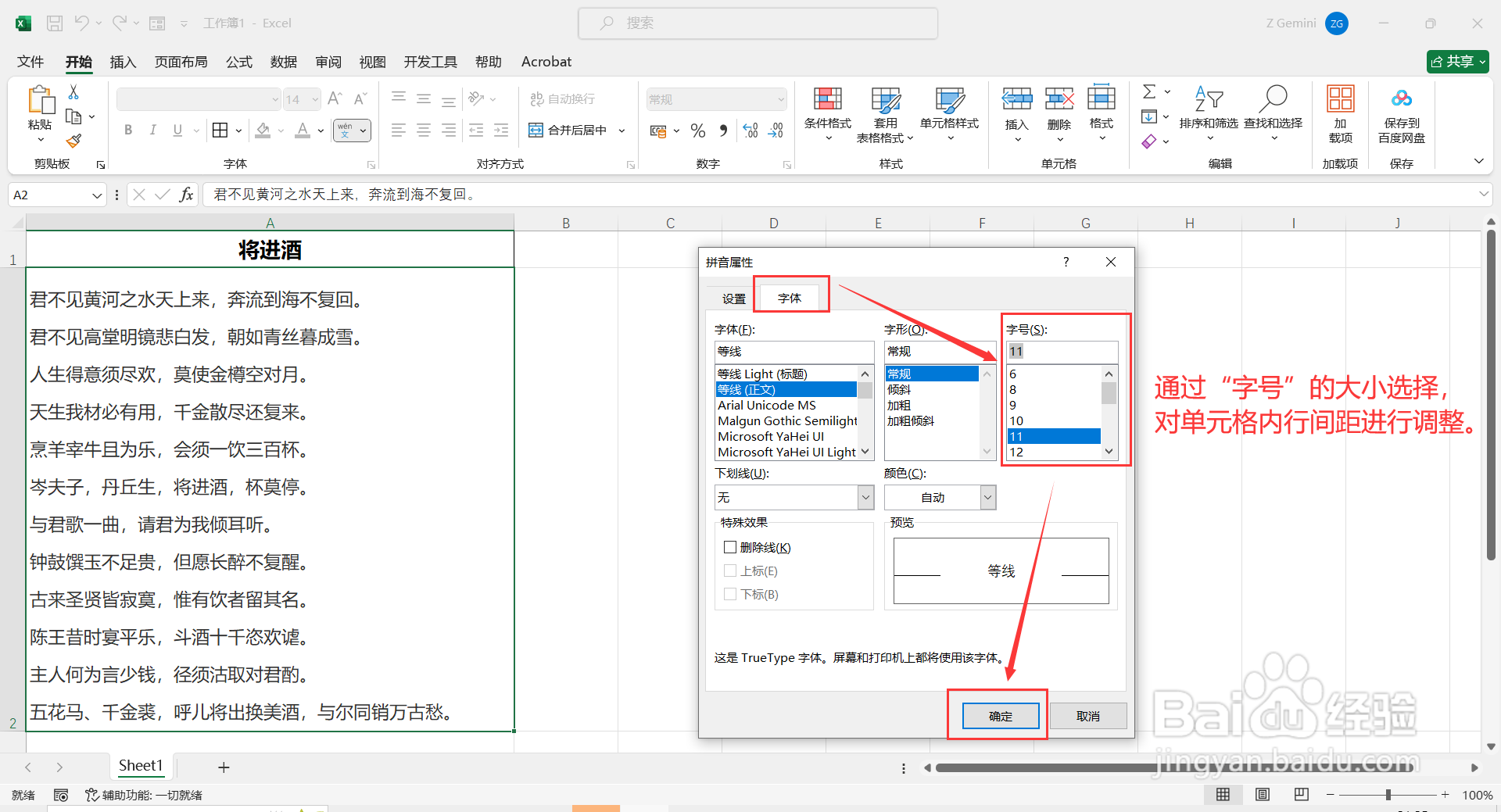Screen dimensions: 1501x812
Task: Check the 上标 superscript option
Action: (730, 571)
